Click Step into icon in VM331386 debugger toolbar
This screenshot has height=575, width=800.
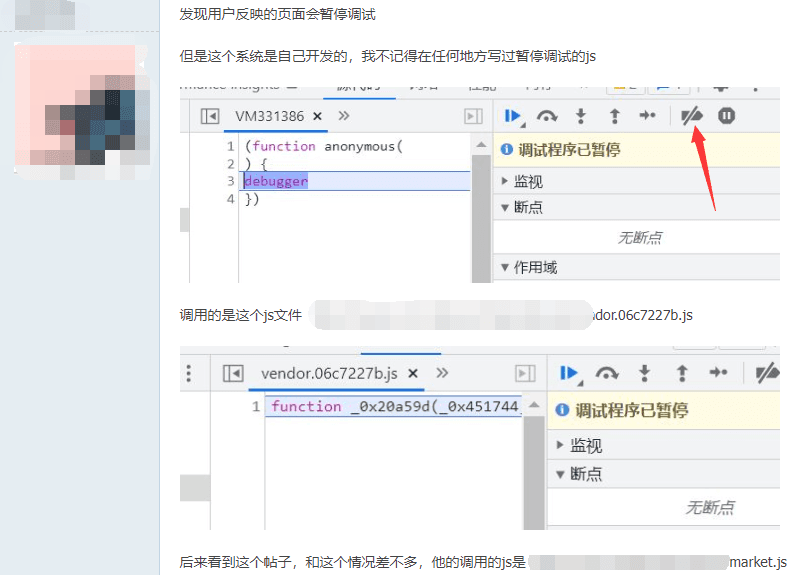[581, 116]
